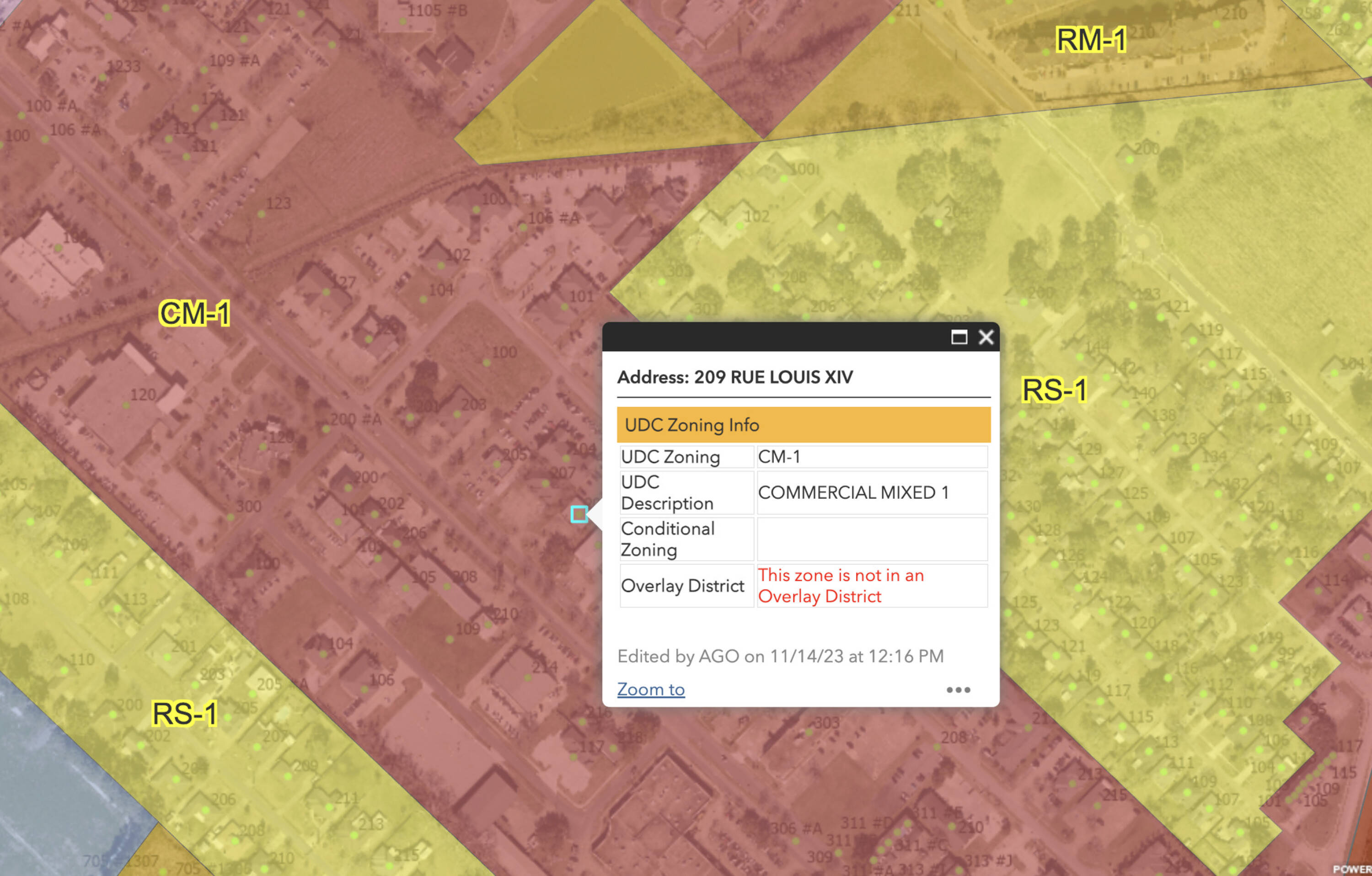The width and height of the screenshot is (1372, 876).
Task: Click the red Overlay District notice text
Action: [841, 586]
